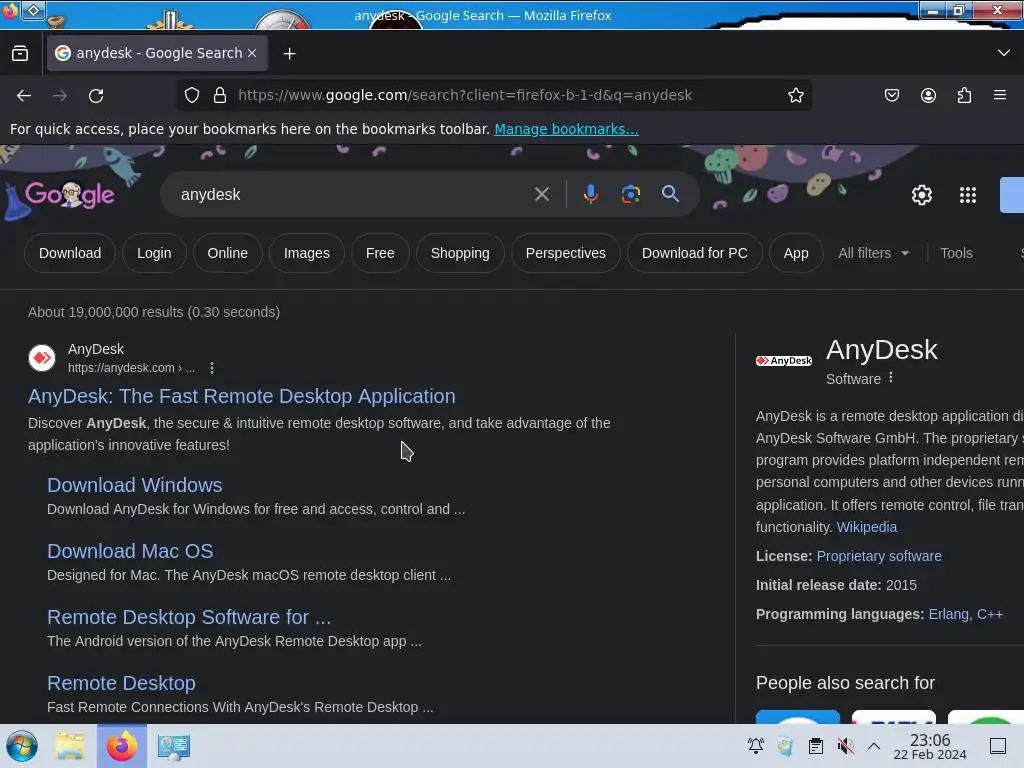Open the Extensions puzzle icon

[x=964, y=95]
